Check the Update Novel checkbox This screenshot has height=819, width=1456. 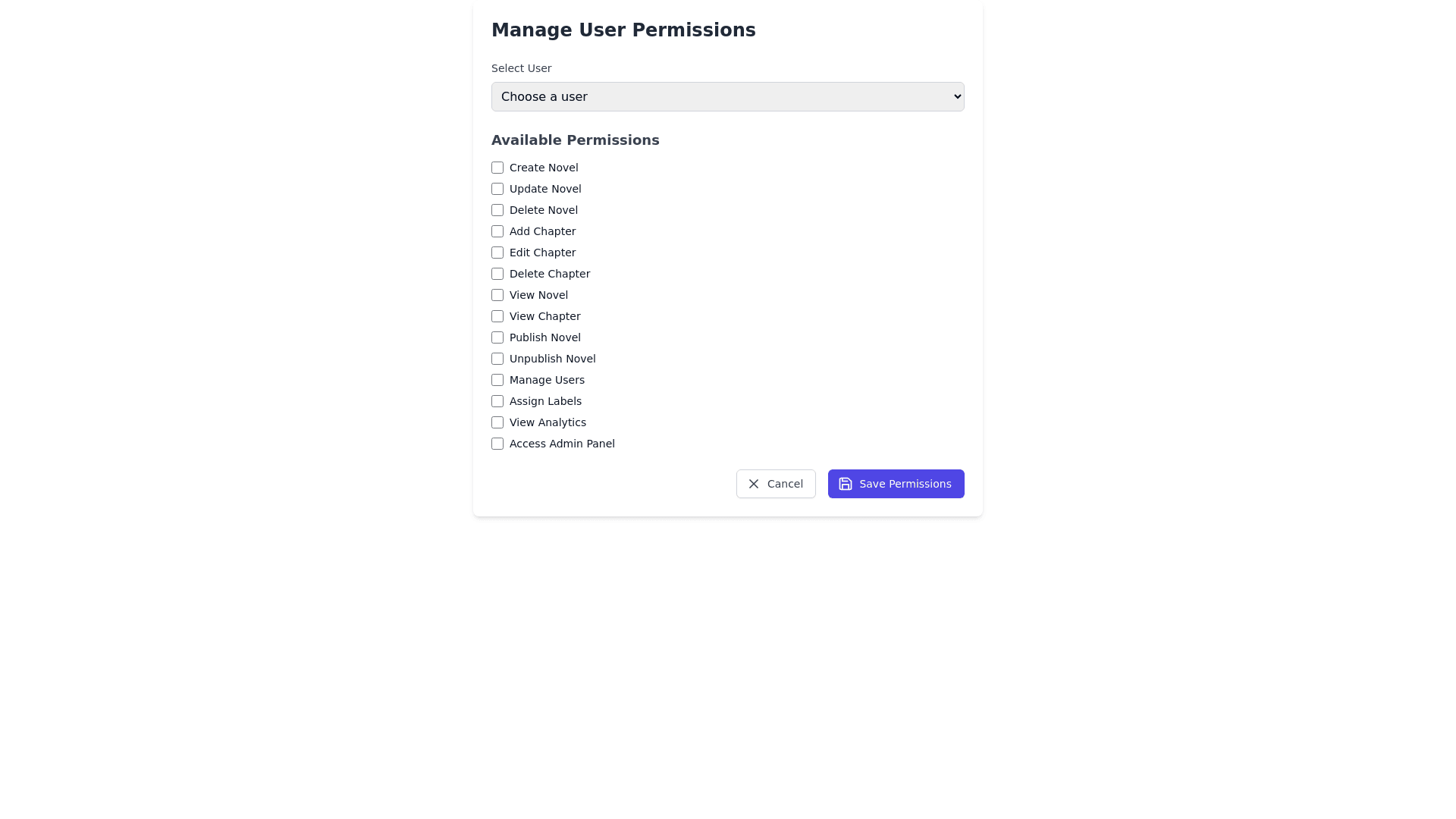497,189
